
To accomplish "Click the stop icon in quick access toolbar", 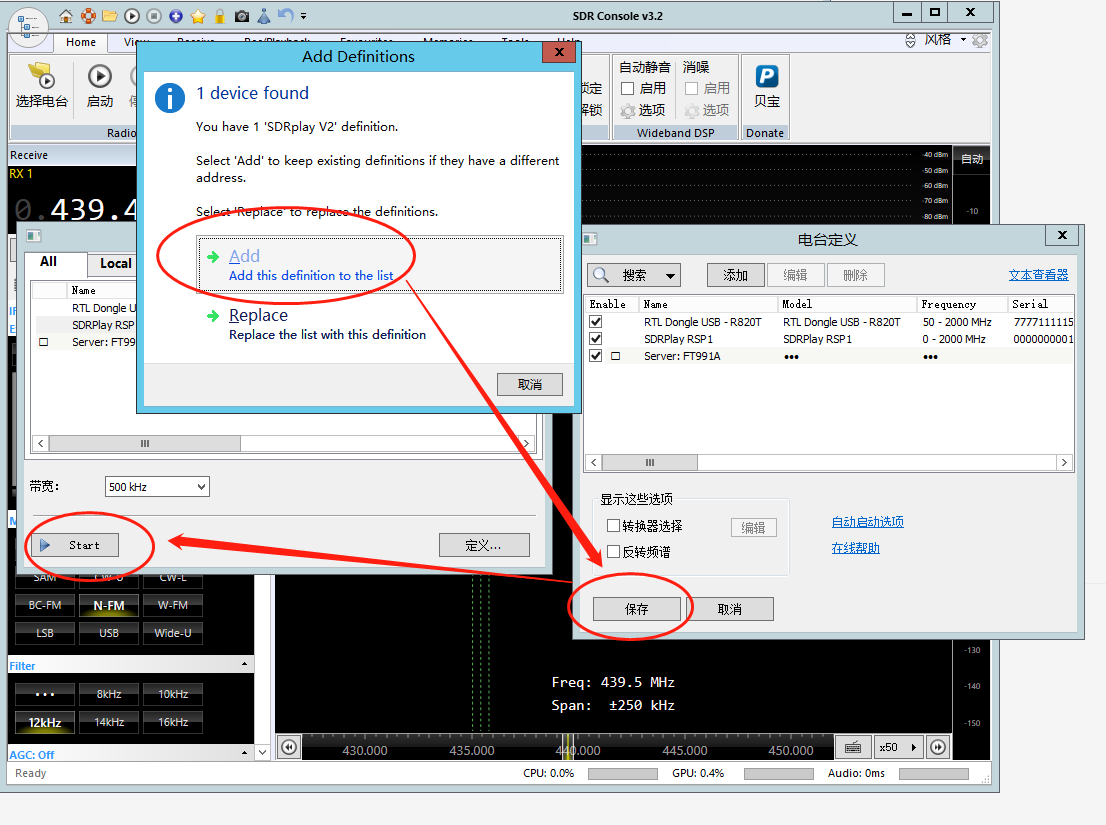I will (x=154, y=16).
